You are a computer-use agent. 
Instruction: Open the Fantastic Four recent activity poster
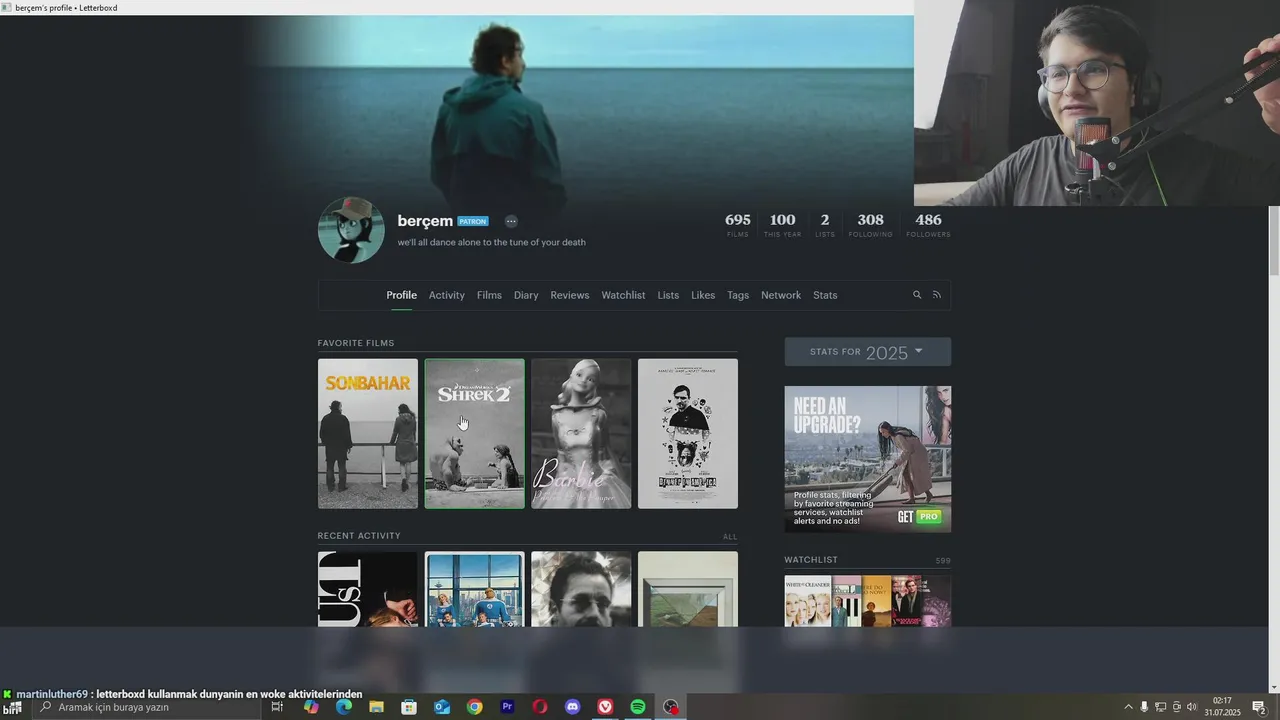[475, 589]
